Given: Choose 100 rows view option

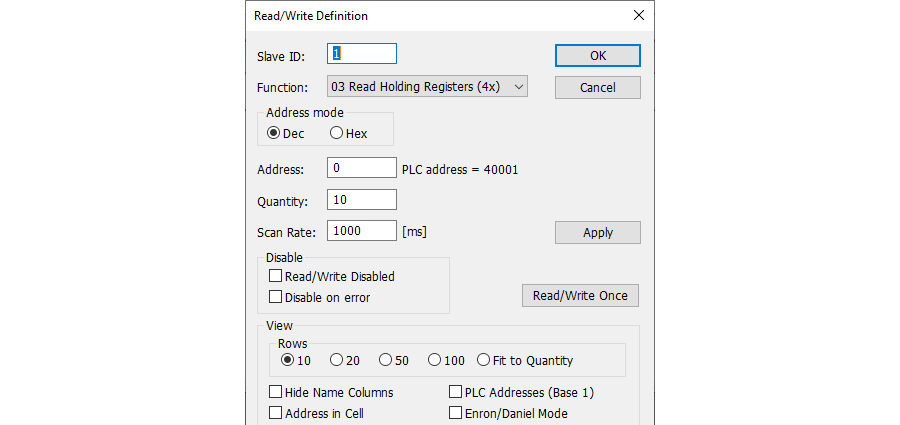Looking at the screenshot, I should (446, 361).
